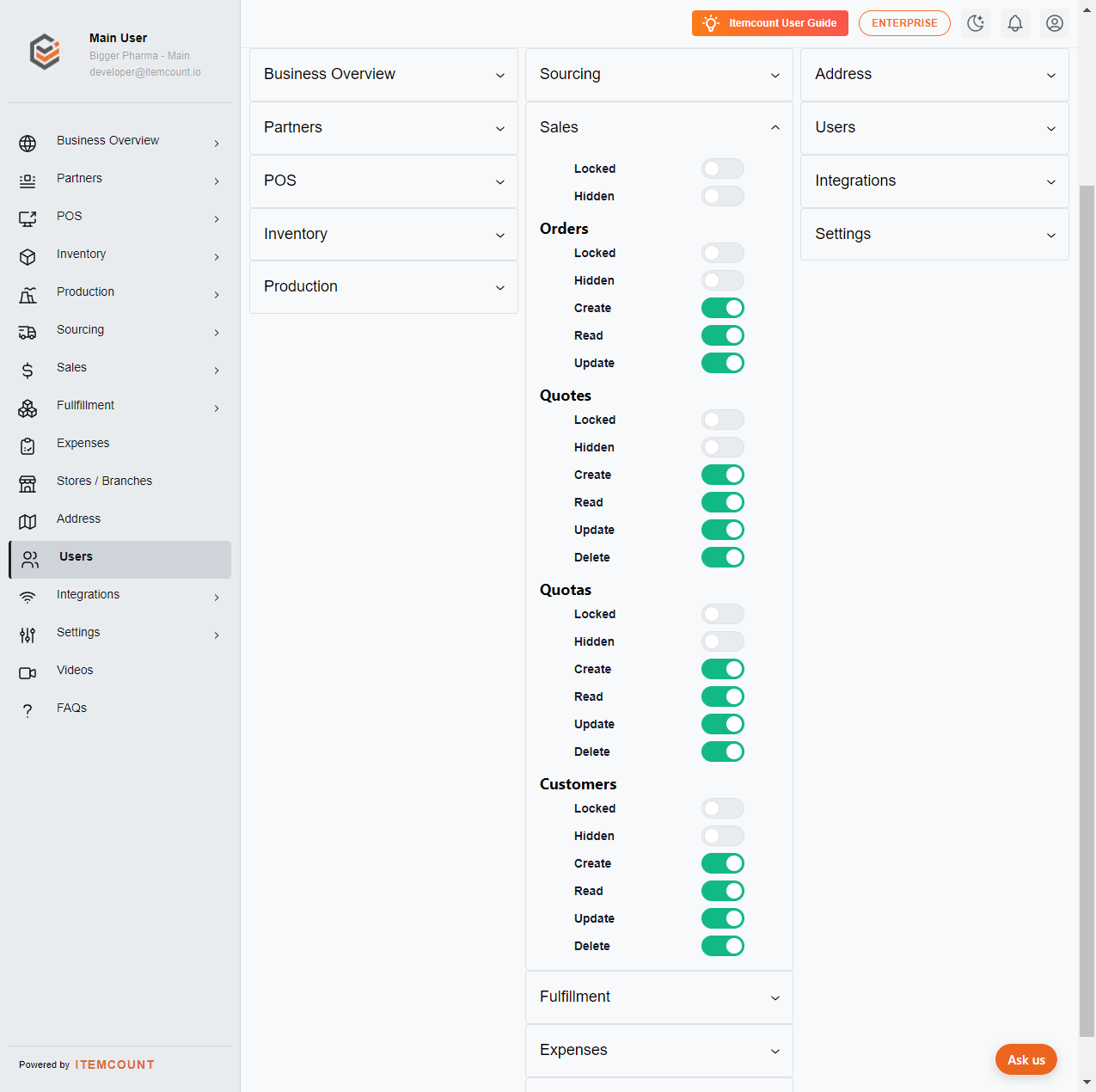The height and width of the screenshot is (1092, 1096).
Task: Click the Stores / Branches shop icon
Action: pyautogui.click(x=28, y=484)
